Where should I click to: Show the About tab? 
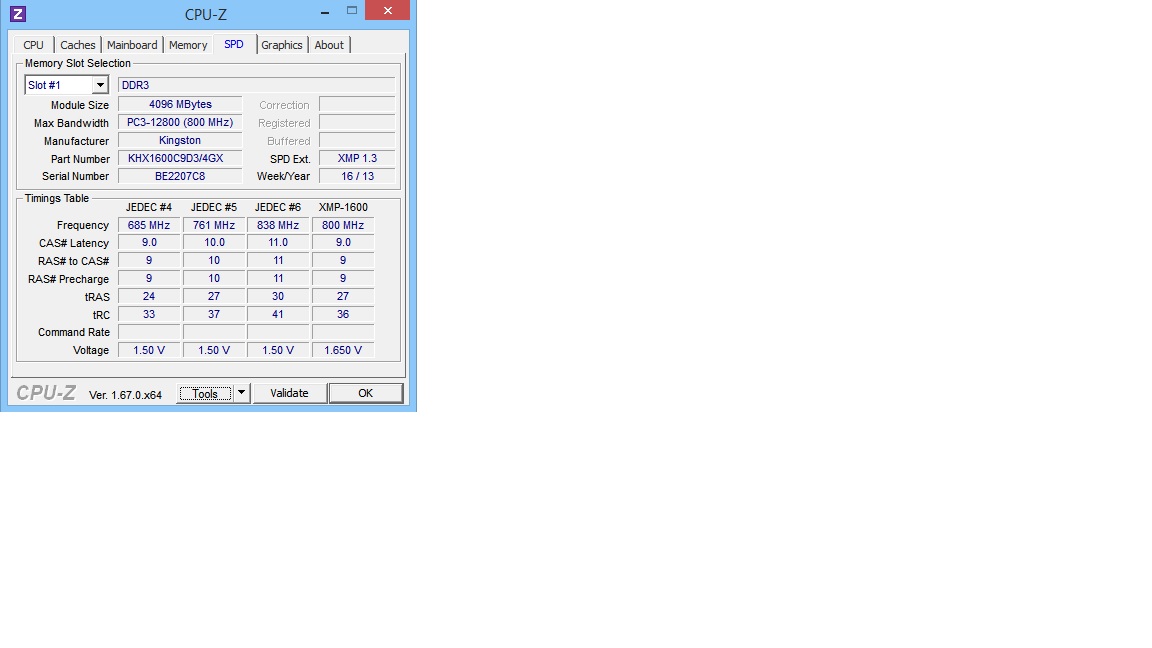pyautogui.click(x=329, y=45)
